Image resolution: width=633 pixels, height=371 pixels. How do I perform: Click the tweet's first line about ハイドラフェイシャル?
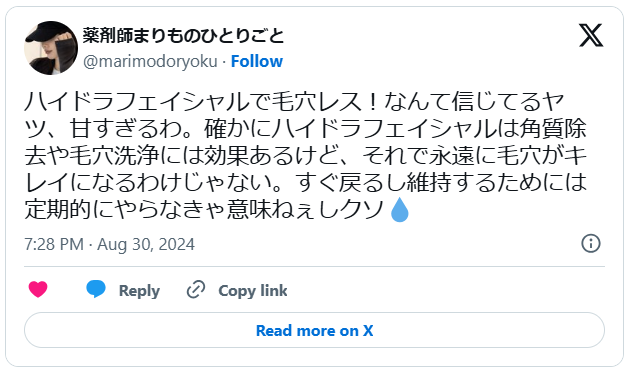click(294, 101)
